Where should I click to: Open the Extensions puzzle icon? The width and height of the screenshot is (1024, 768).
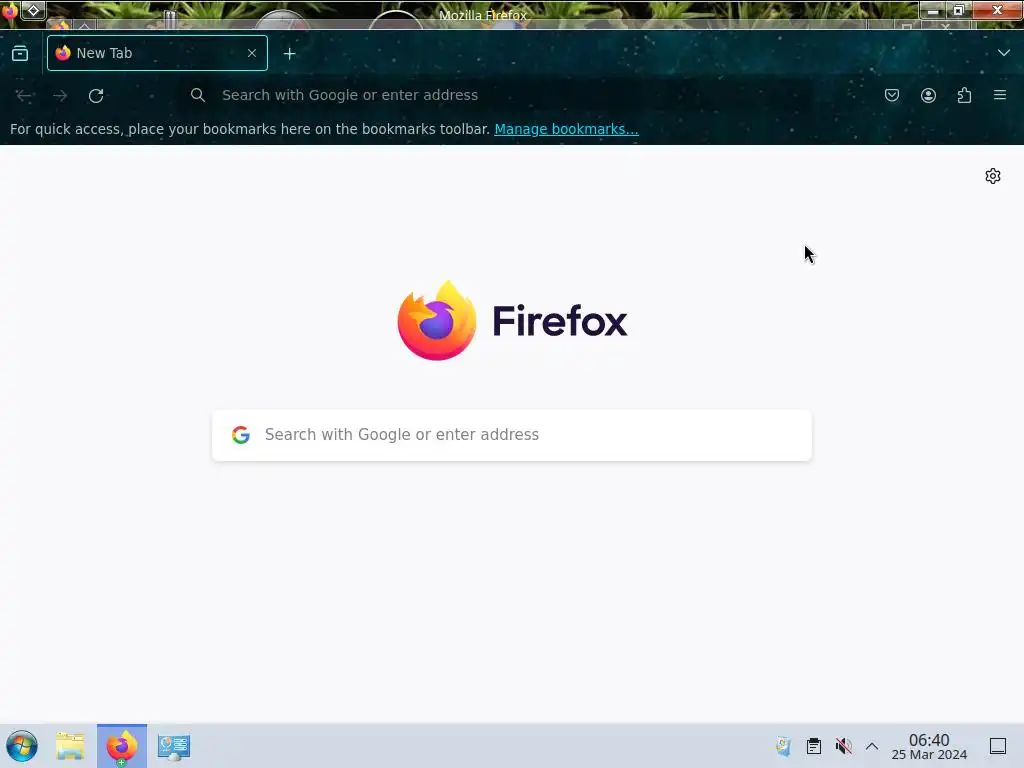point(964,95)
